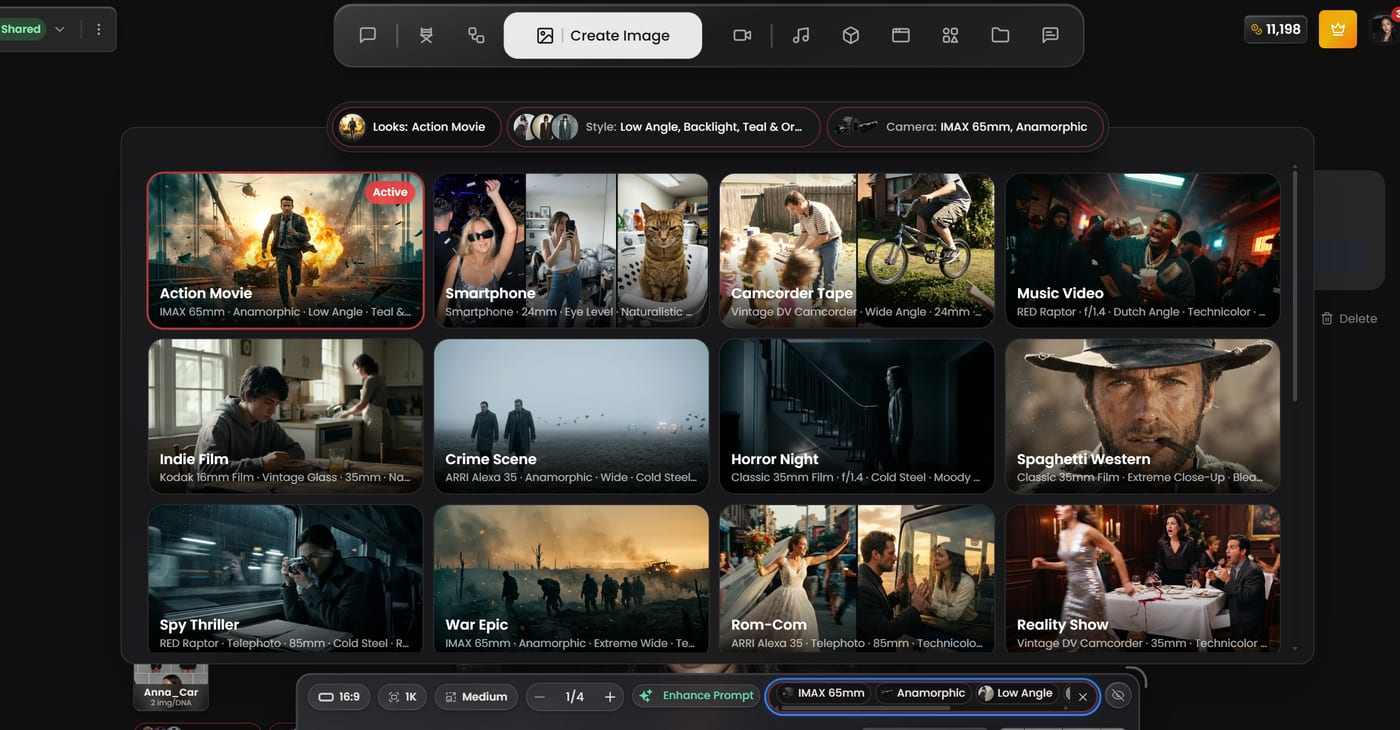
Task: Click the Enhance Prompt button
Action: click(696, 696)
